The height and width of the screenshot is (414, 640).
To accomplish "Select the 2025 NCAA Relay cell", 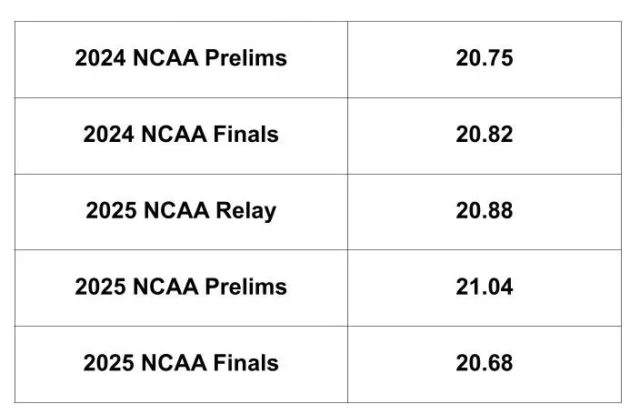I will click(x=181, y=212).
